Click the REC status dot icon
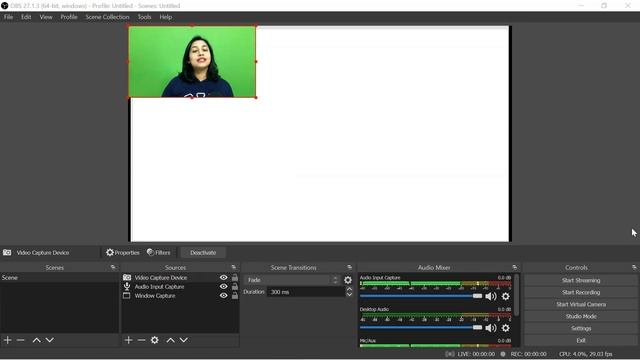 (x=503, y=354)
